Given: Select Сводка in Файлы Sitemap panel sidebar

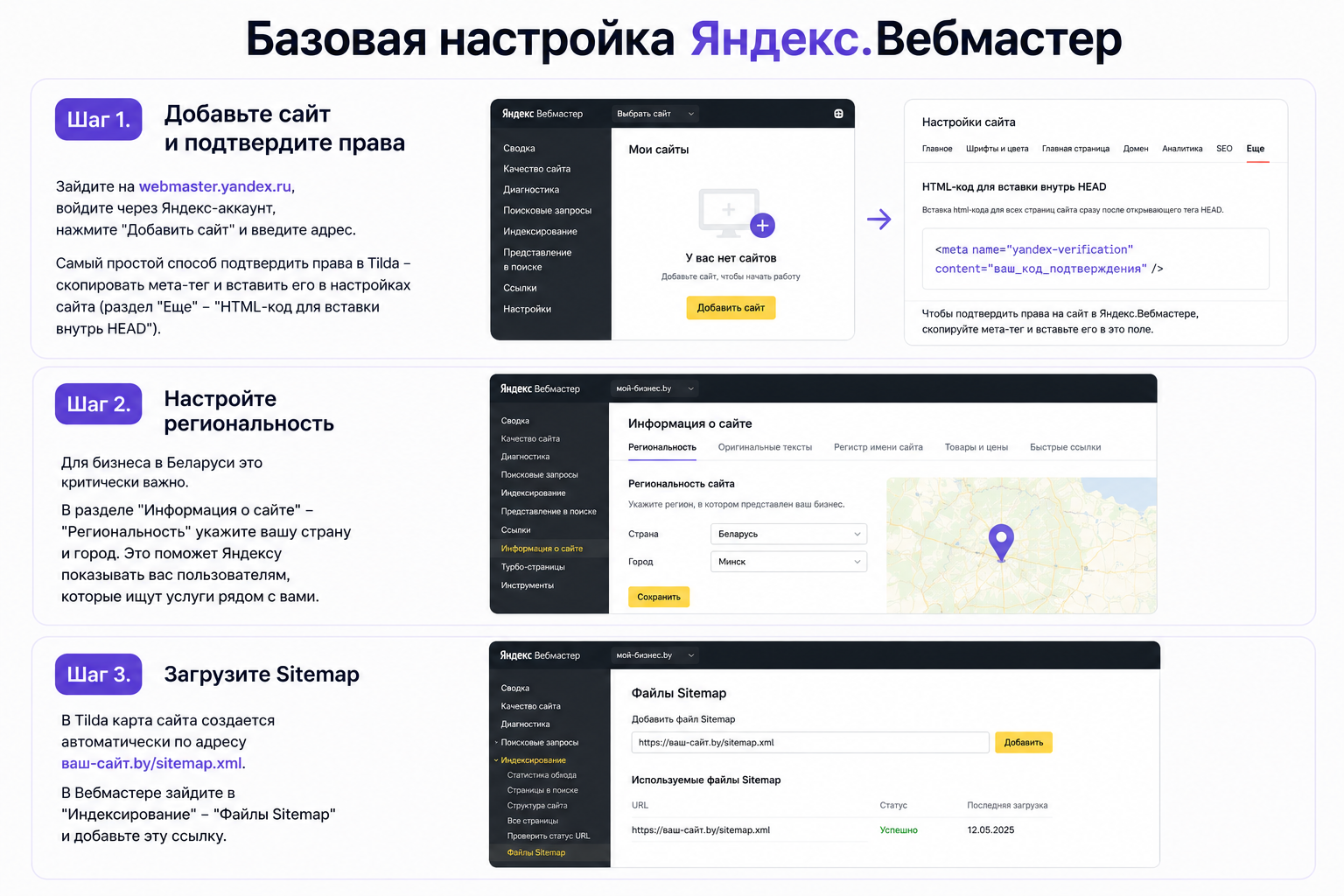Looking at the screenshot, I should click(514, 689).
